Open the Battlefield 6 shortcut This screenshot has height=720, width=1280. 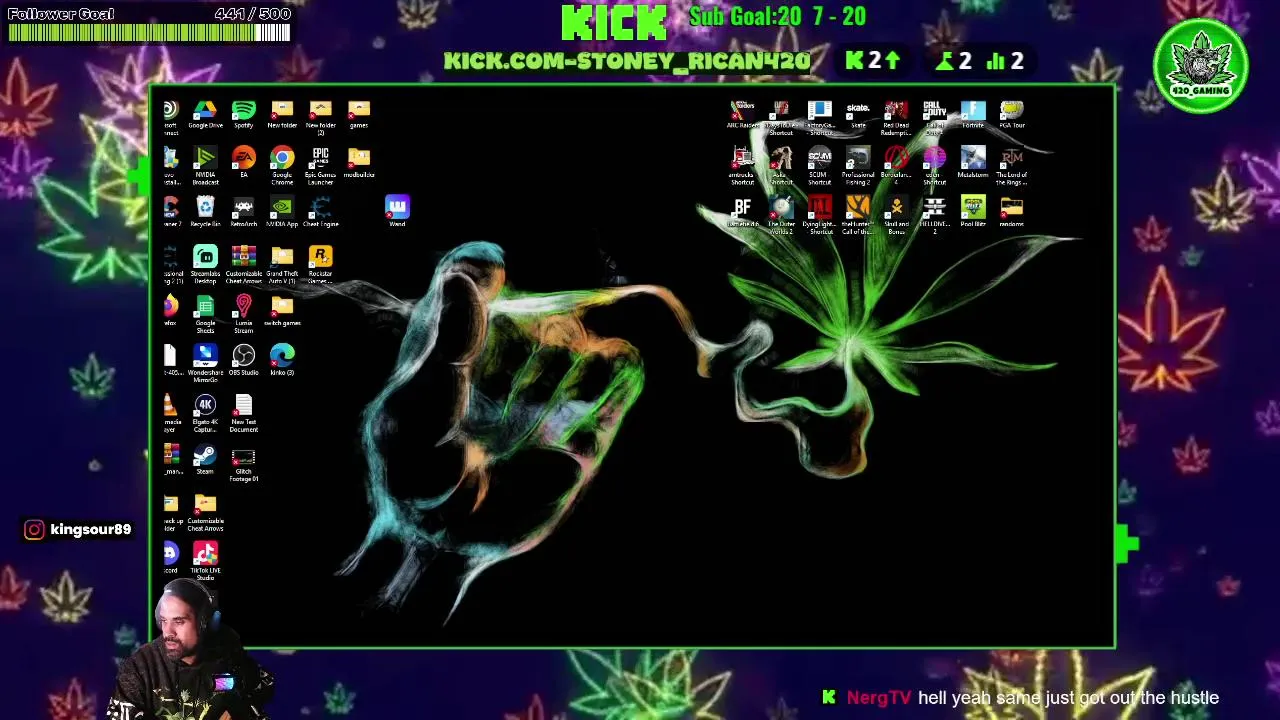742,212
